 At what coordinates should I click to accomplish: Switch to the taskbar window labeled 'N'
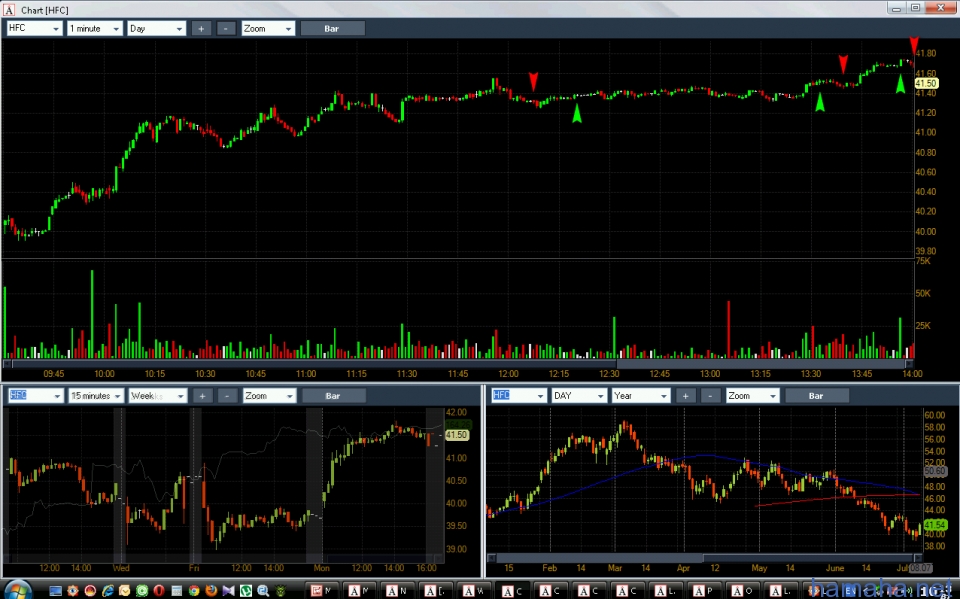[x=397, y=590]
